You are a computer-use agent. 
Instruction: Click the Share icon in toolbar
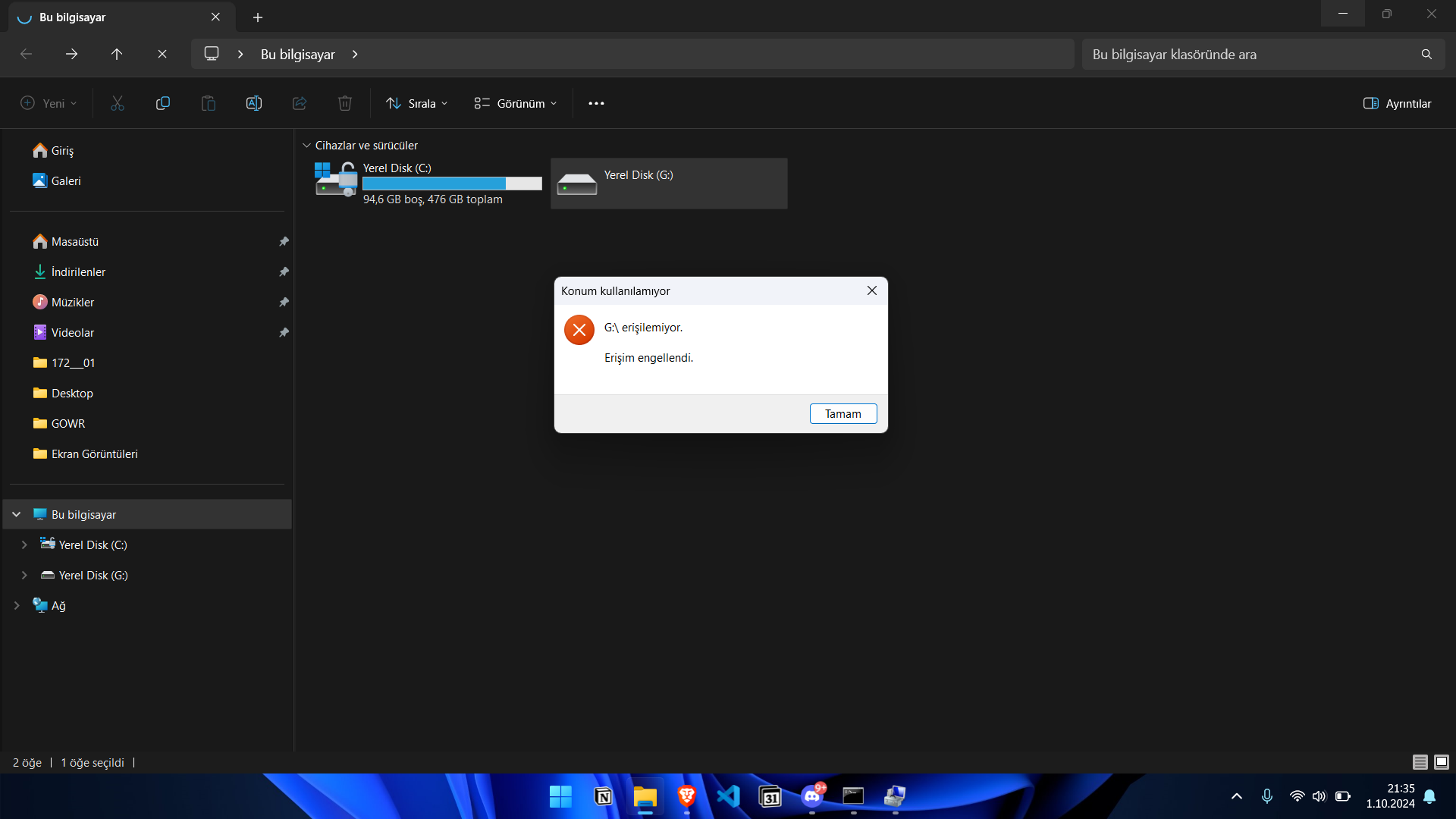coord(299,103)
